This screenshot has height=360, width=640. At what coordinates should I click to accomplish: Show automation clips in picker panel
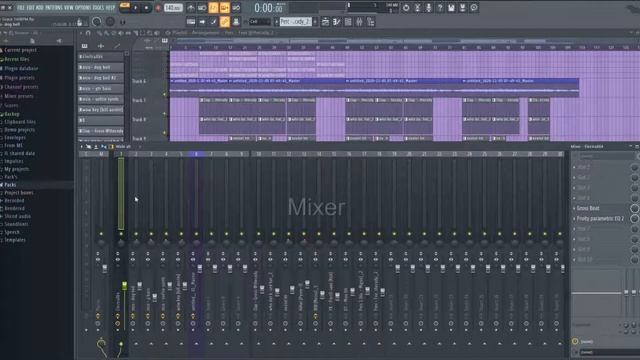click(x=117, y=46)
